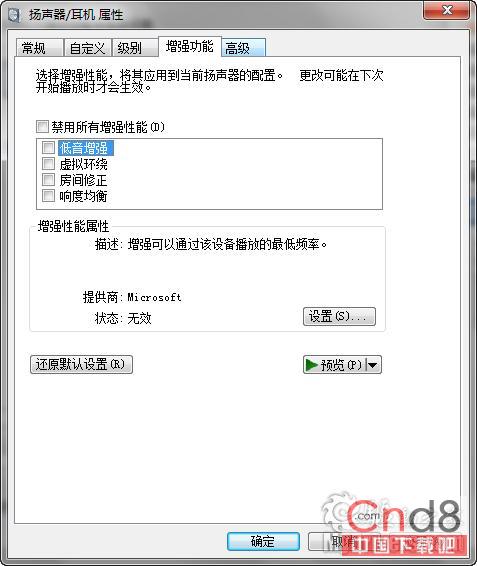Enable the 低音增强 checkbox
Screen dimensions: 477x566
point(48,148)
